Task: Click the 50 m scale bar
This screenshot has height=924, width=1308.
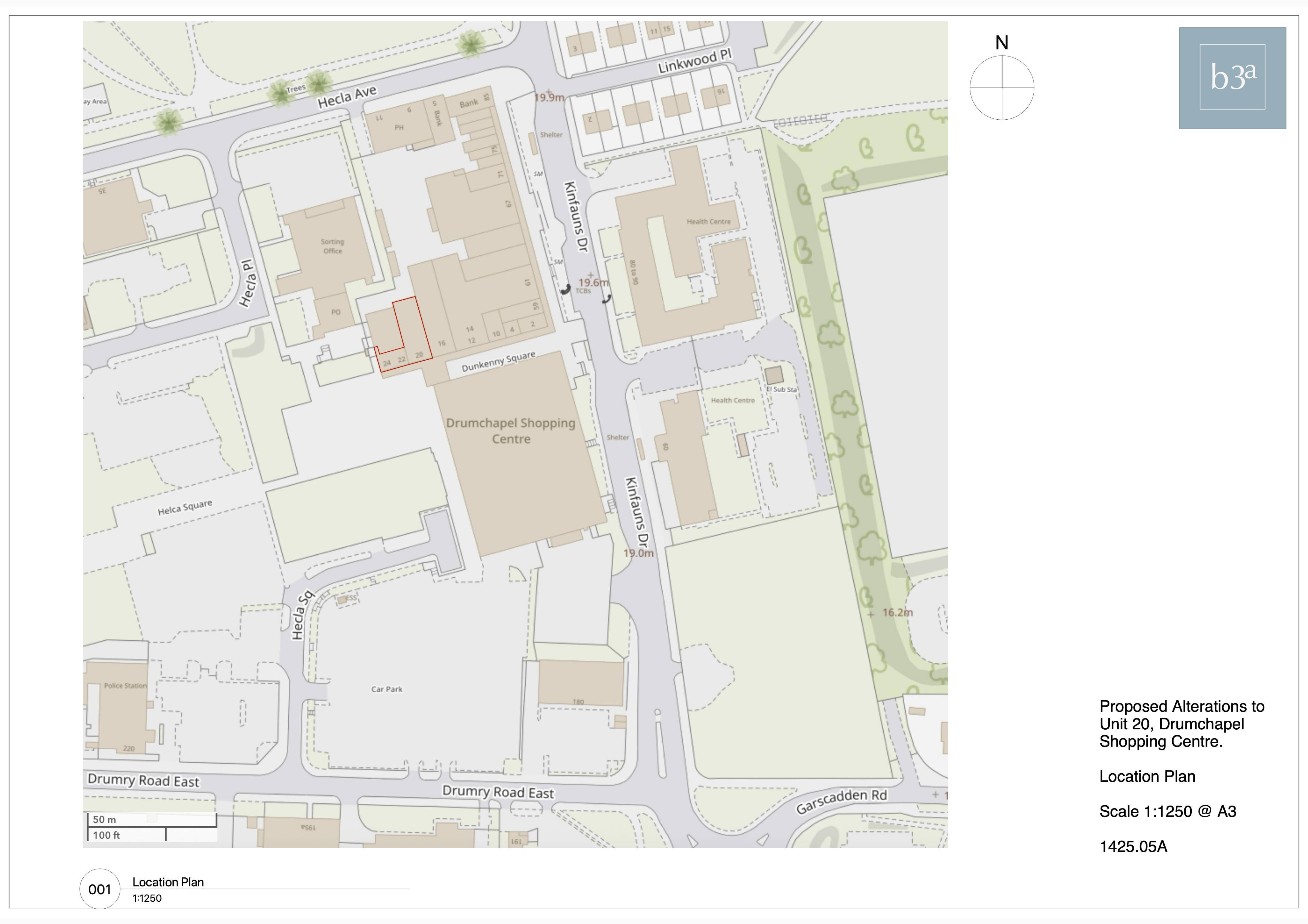Action: coord(152,820)
